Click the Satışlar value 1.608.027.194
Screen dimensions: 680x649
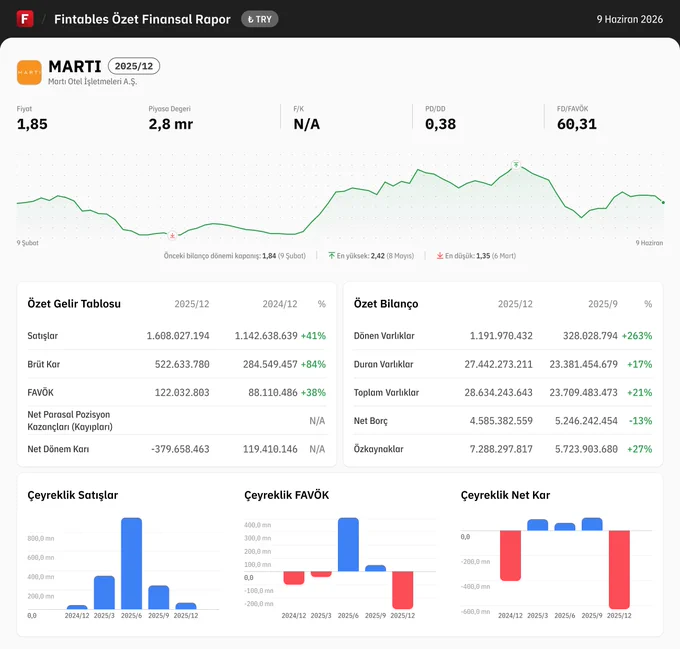[178, 336]
